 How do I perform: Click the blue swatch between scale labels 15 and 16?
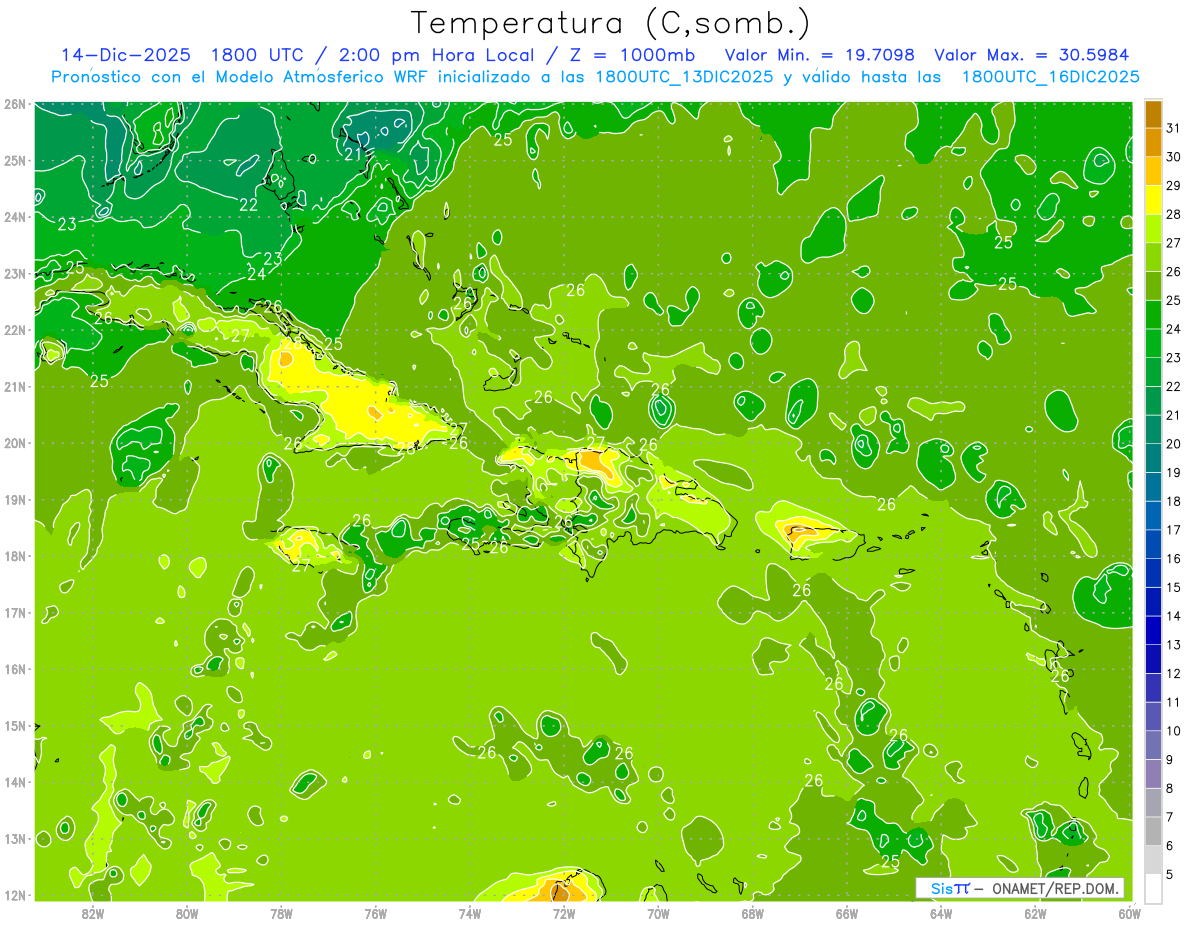pos(1153,573)
